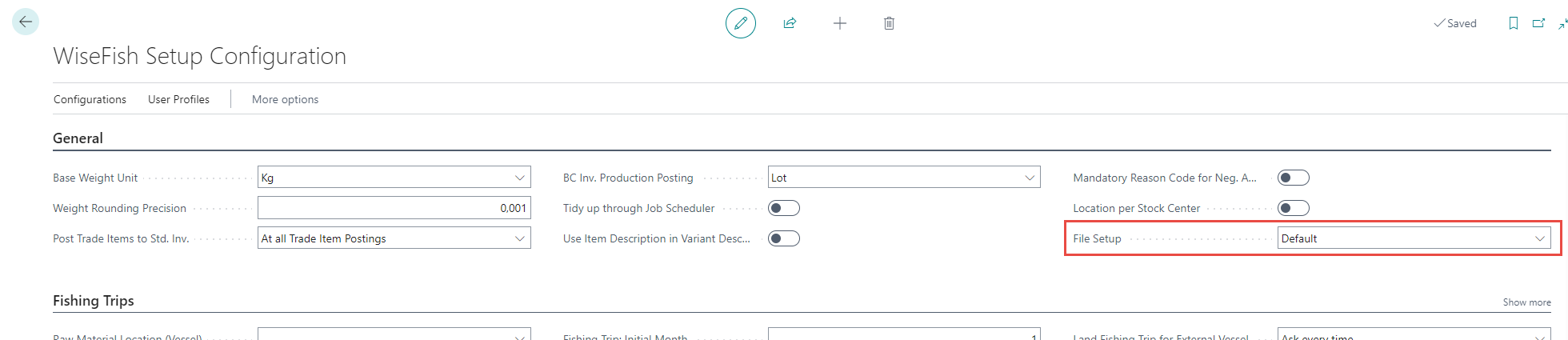Click the back arrow button

coord(26,22)
